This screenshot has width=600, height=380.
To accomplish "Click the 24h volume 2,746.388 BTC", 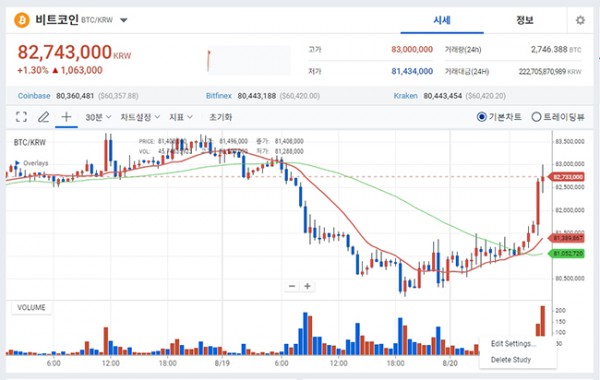I will tap(556, 49).
